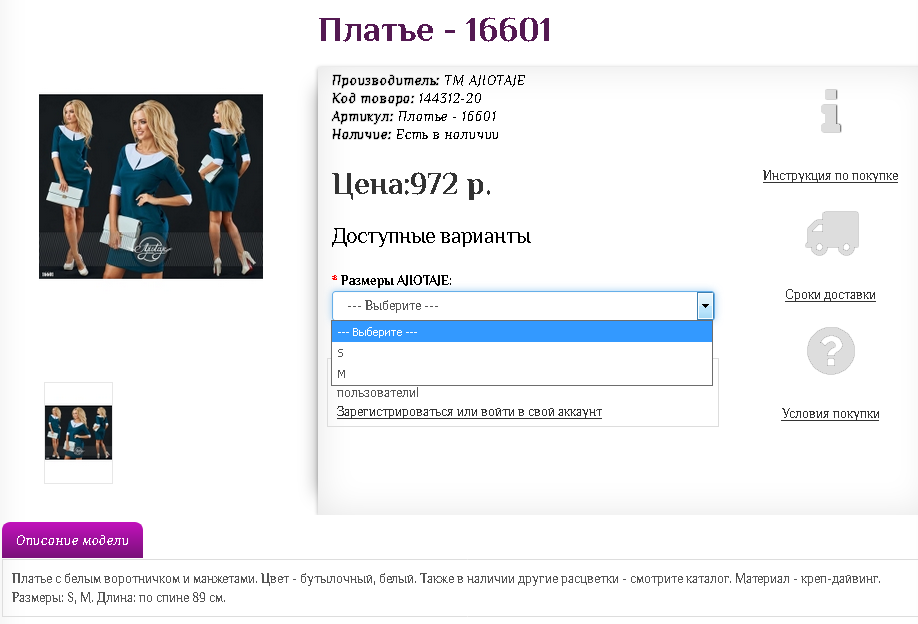Click the main dress product image
Image resolution: width=918 pixels, height=624 pixels.
click(x=151, y=186)
